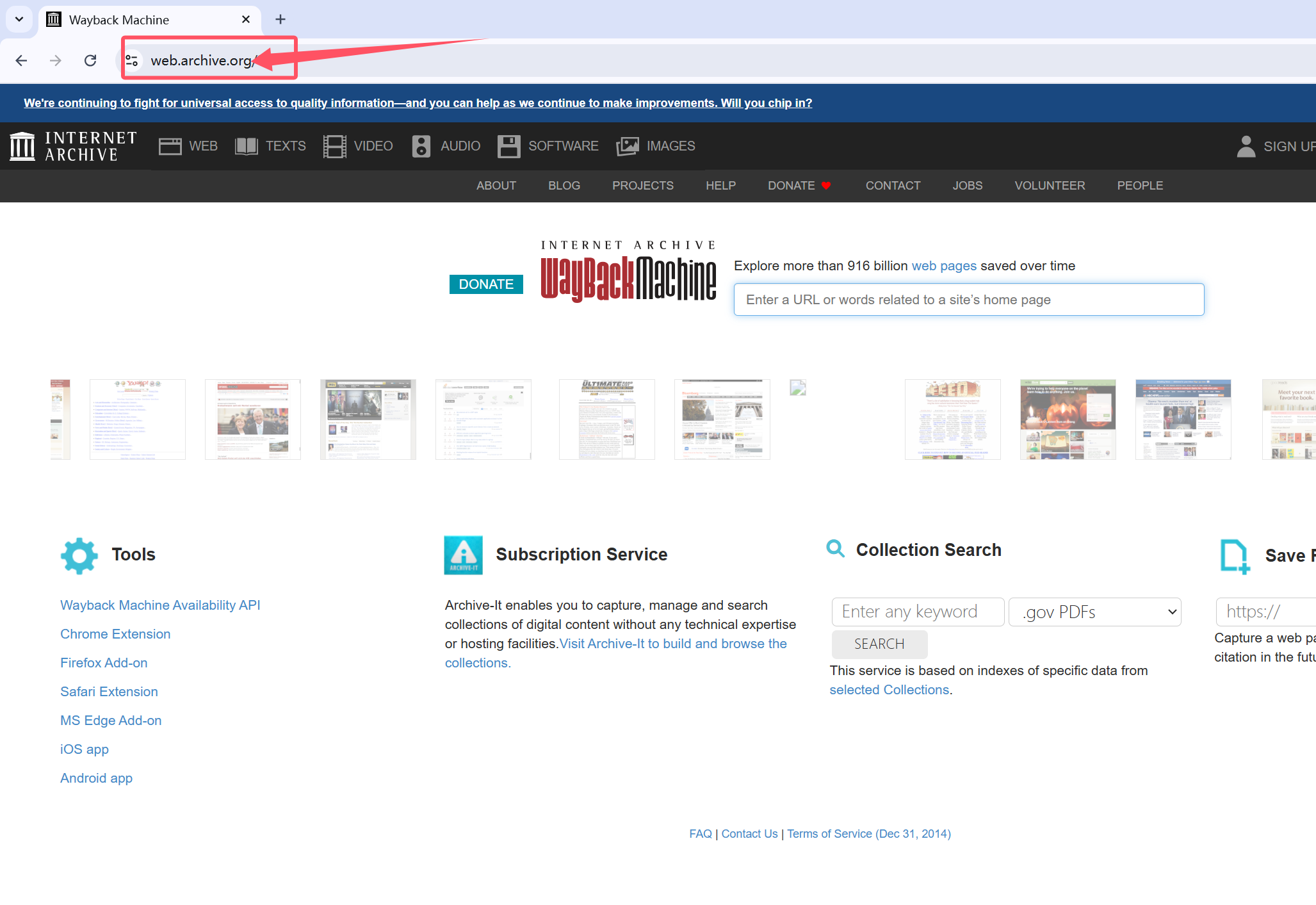Open the Yahoo archived page thumbnail

coord(138,420)
